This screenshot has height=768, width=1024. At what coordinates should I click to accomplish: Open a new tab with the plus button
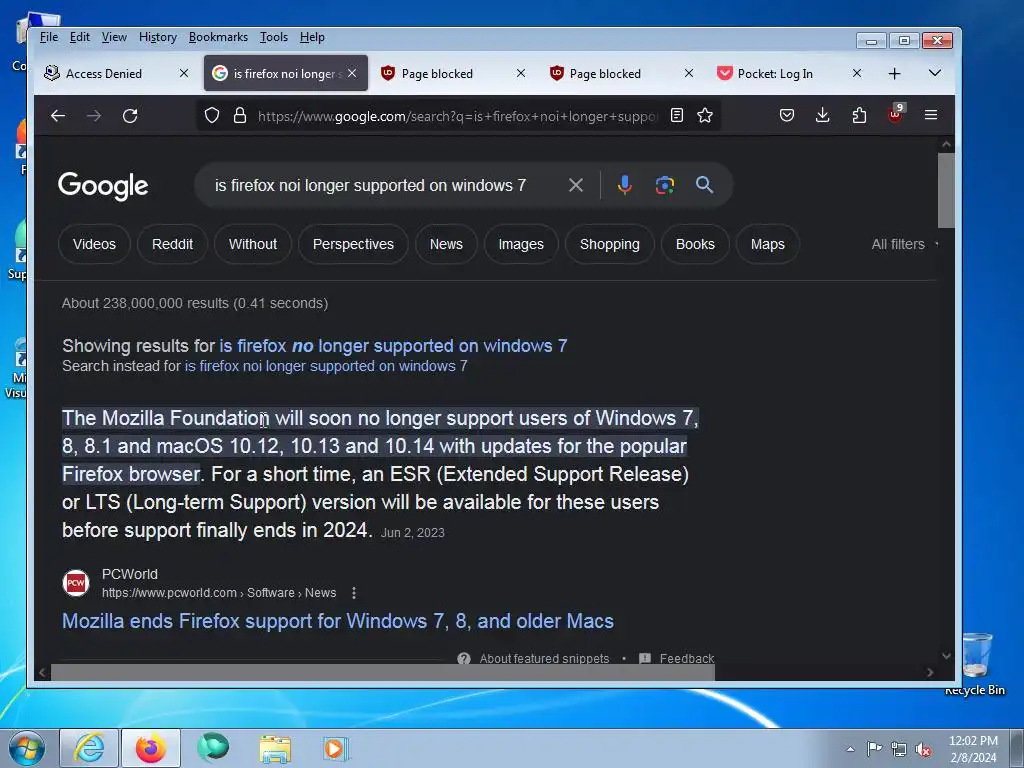(895, 74)
